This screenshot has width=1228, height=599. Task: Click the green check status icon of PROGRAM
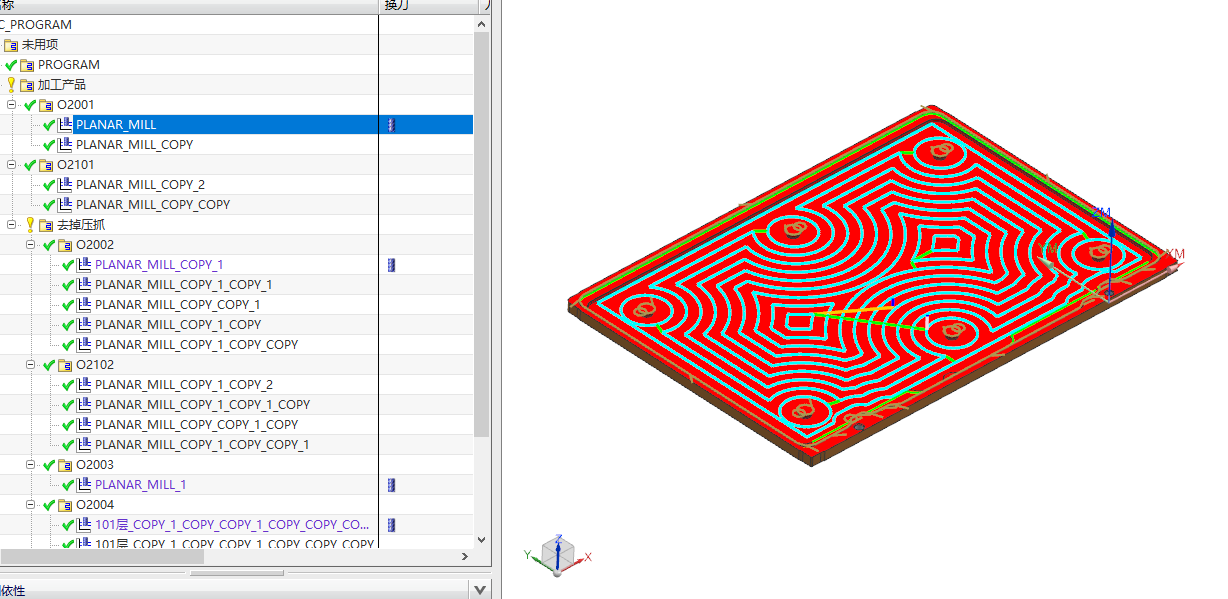point(11,65)
